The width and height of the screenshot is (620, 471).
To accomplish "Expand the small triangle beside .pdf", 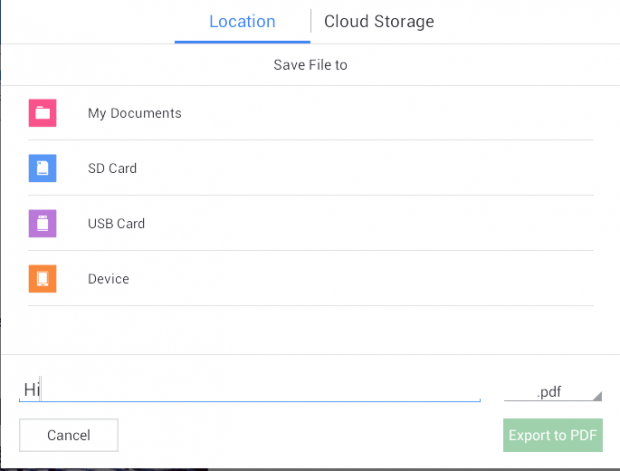I will pyautogui.click(x=598, y=396).
